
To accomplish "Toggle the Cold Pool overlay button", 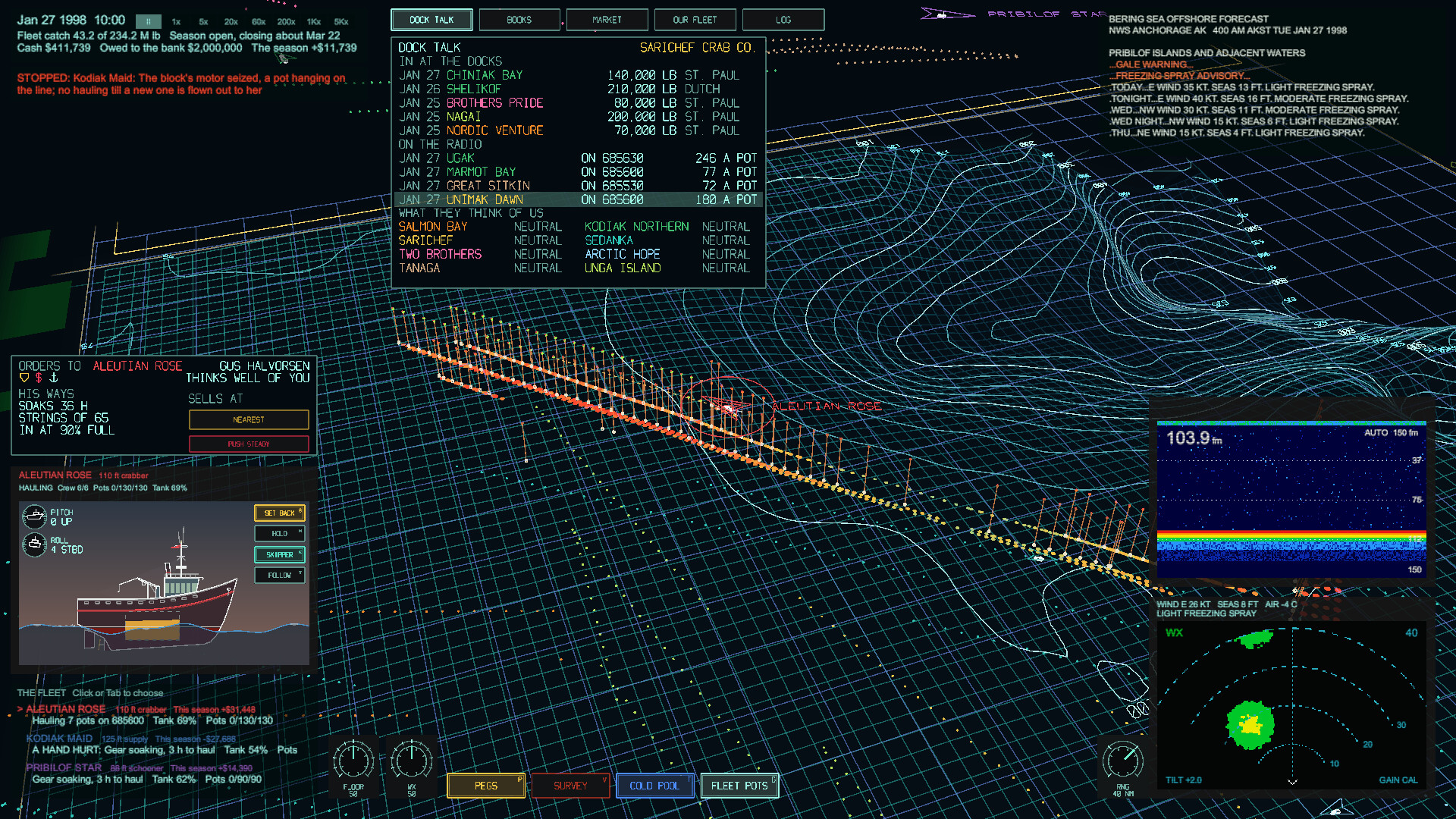I will [654, 786].
